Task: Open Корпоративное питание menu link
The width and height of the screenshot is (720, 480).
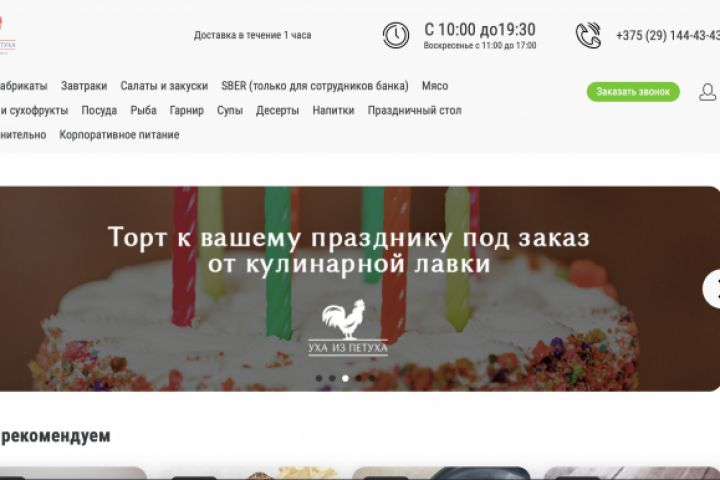Action: [x=119, y=135]
